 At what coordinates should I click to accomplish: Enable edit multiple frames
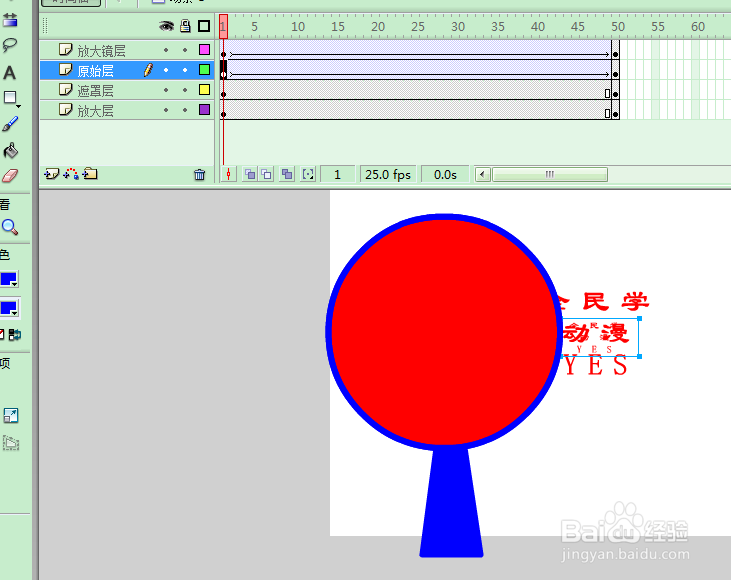[287, 175]
